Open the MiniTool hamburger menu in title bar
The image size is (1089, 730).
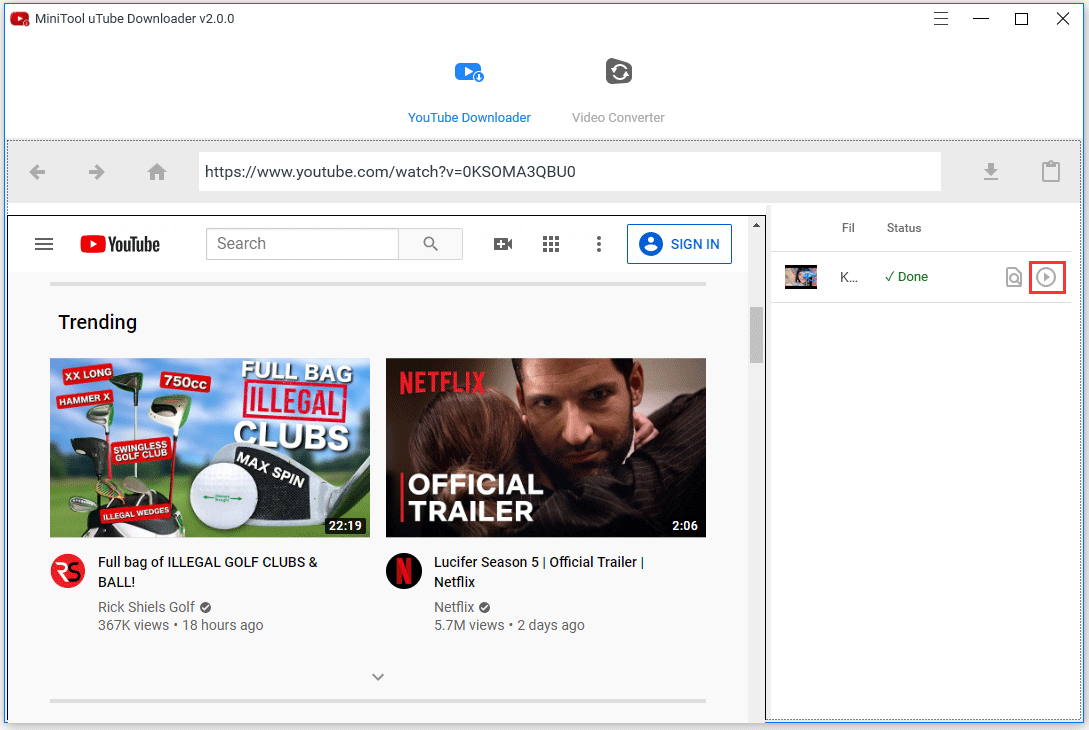click(x=940, y=19)
